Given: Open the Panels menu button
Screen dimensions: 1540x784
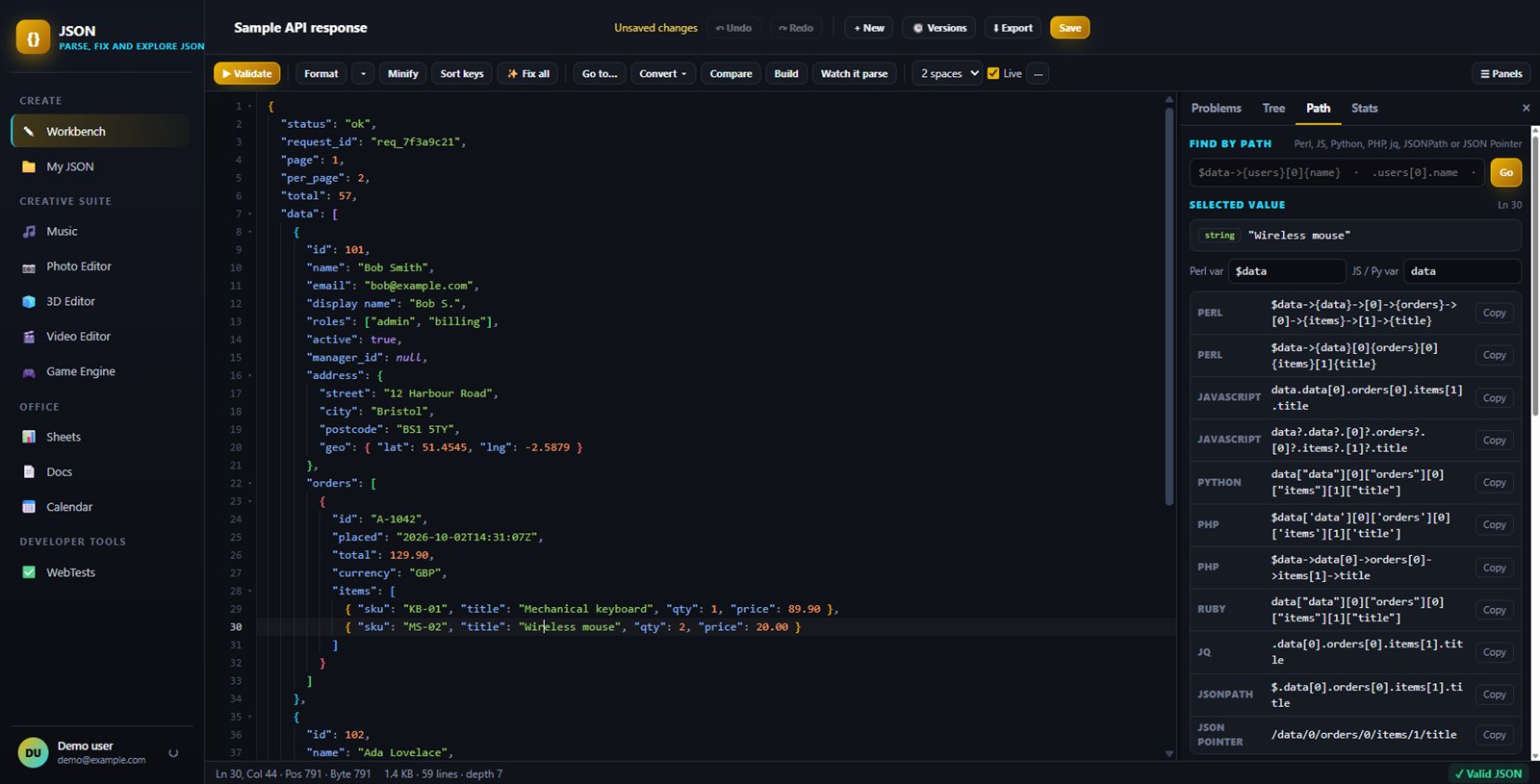Looking at the screenshot, I should 1501,74.
